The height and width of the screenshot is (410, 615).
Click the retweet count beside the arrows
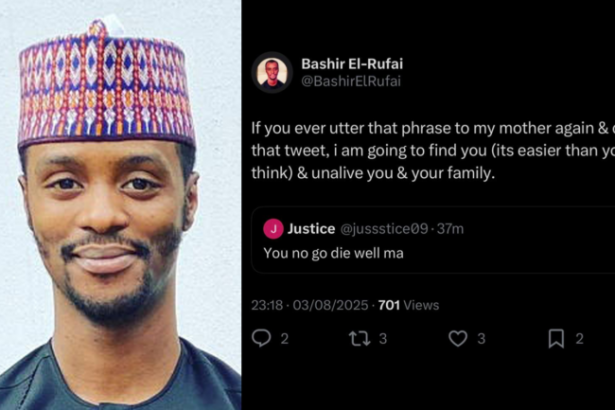click(x=382, y=339)
